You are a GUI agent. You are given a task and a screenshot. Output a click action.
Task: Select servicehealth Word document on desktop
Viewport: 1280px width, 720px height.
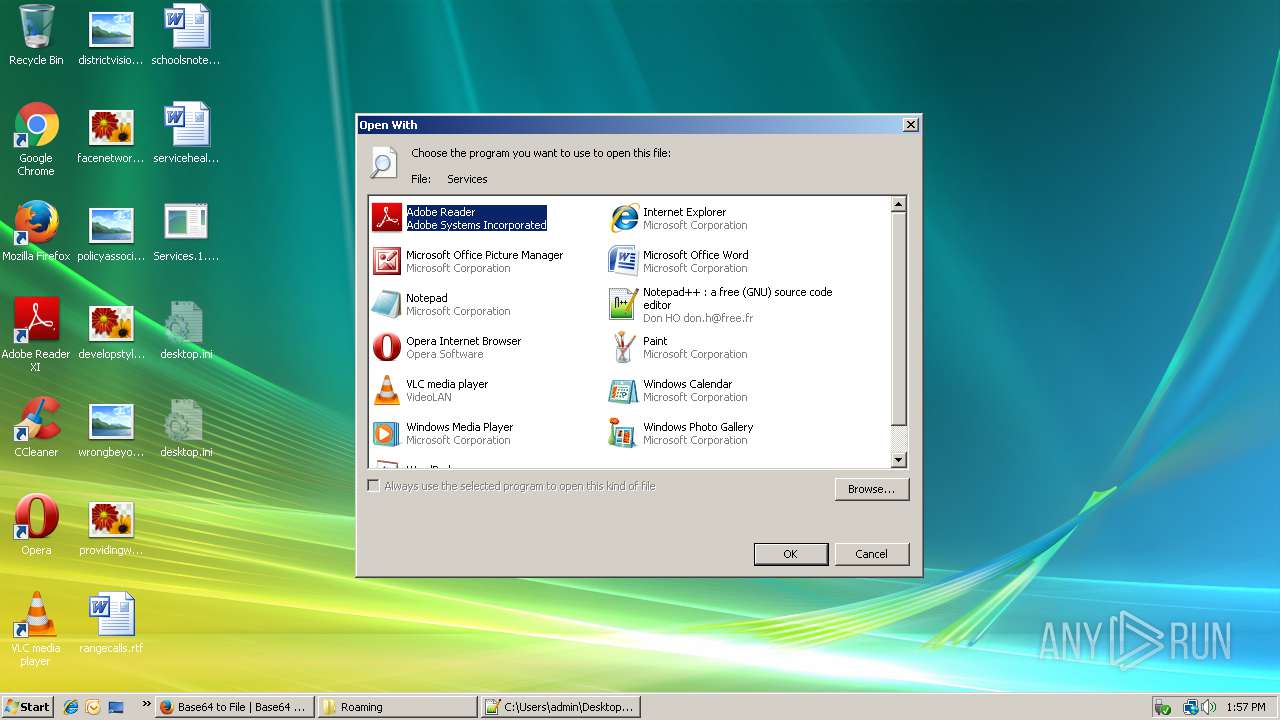click(x=186, y=133)
